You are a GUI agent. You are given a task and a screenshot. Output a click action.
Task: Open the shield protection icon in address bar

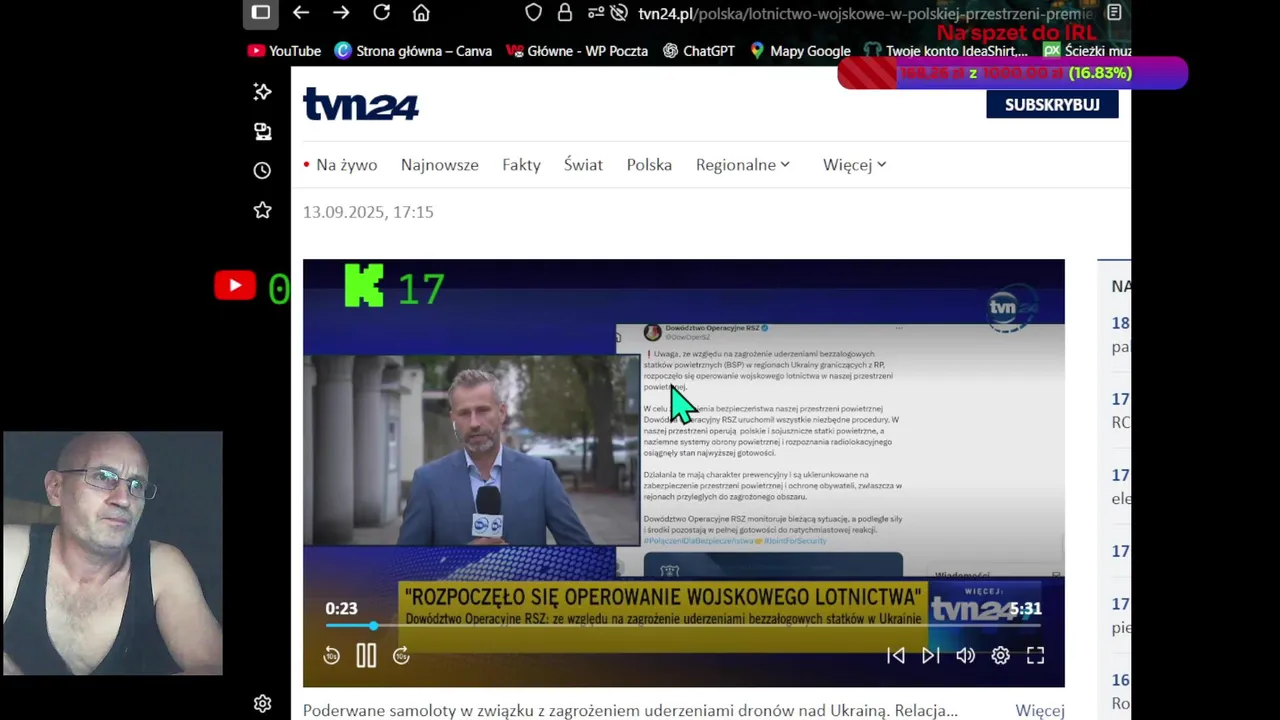tap(534, 13)
